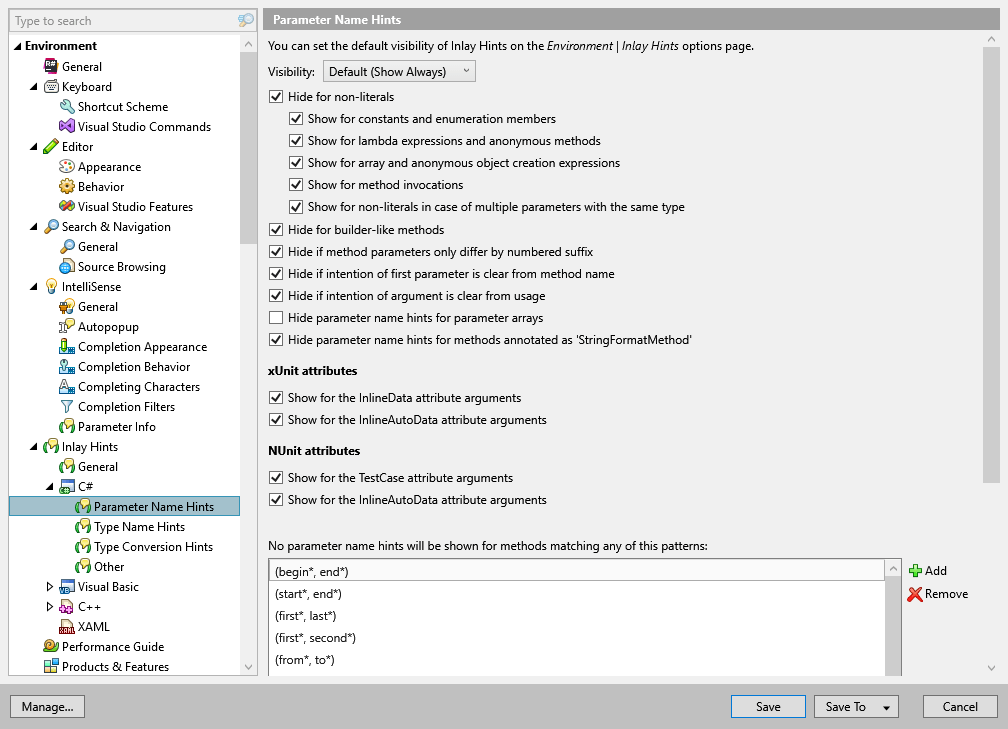Toggle Show for lambda expressions checkbox
Image resolution: width=1008 pixels, height=729 pixels.
[296, 140]
